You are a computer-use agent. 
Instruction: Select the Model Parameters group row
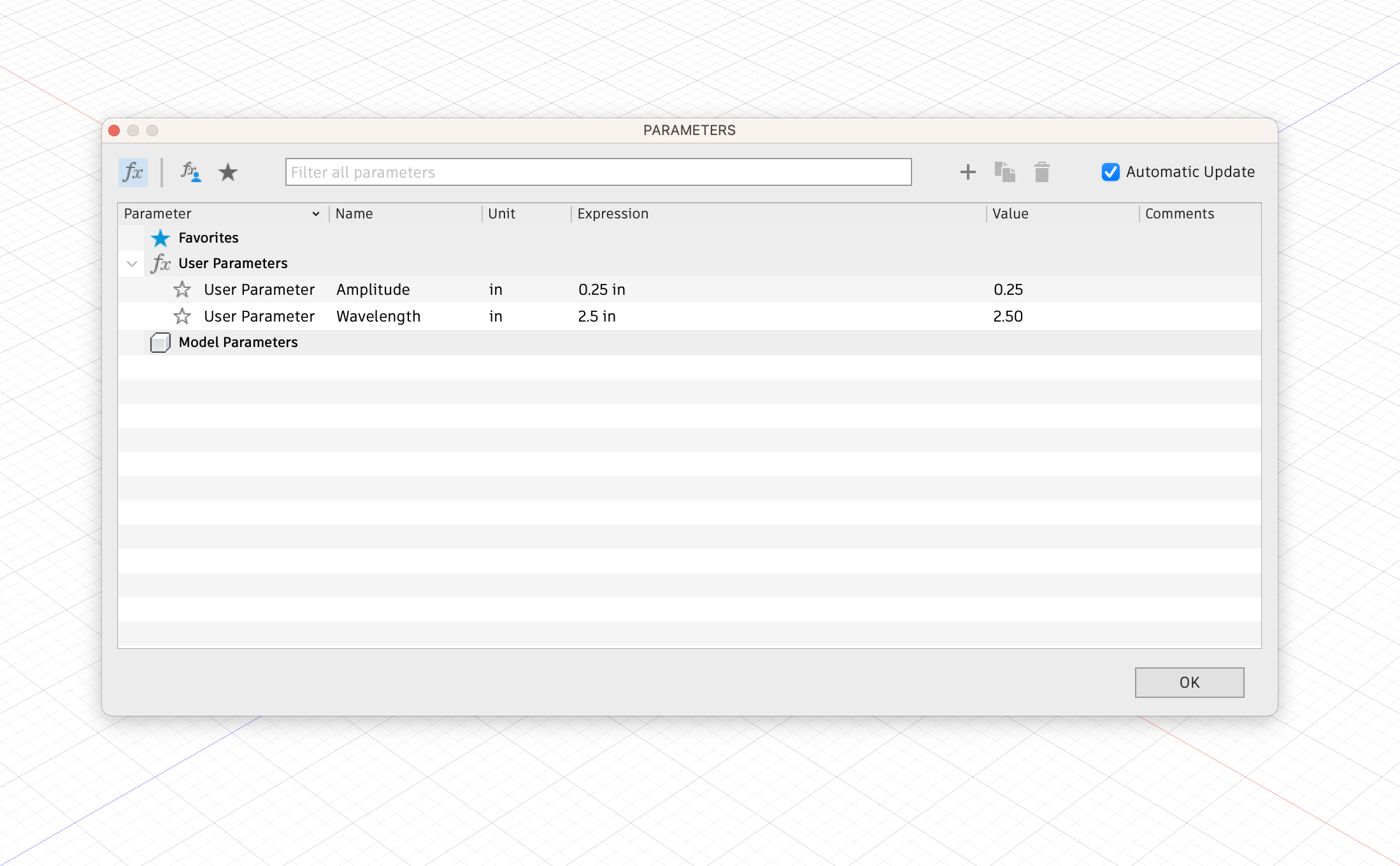tap(238, 343)
